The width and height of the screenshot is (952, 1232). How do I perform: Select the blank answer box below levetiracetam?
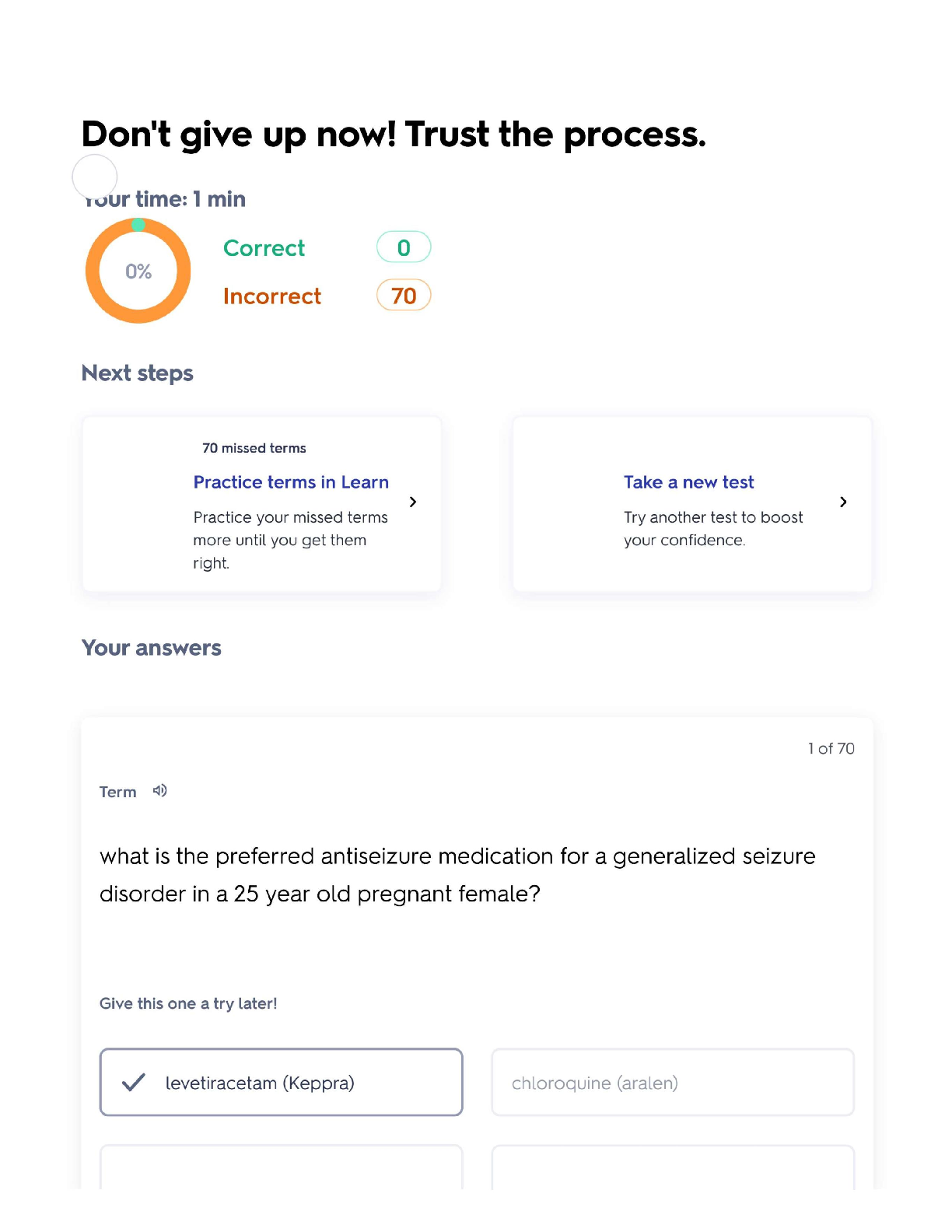pos(281,1167)
